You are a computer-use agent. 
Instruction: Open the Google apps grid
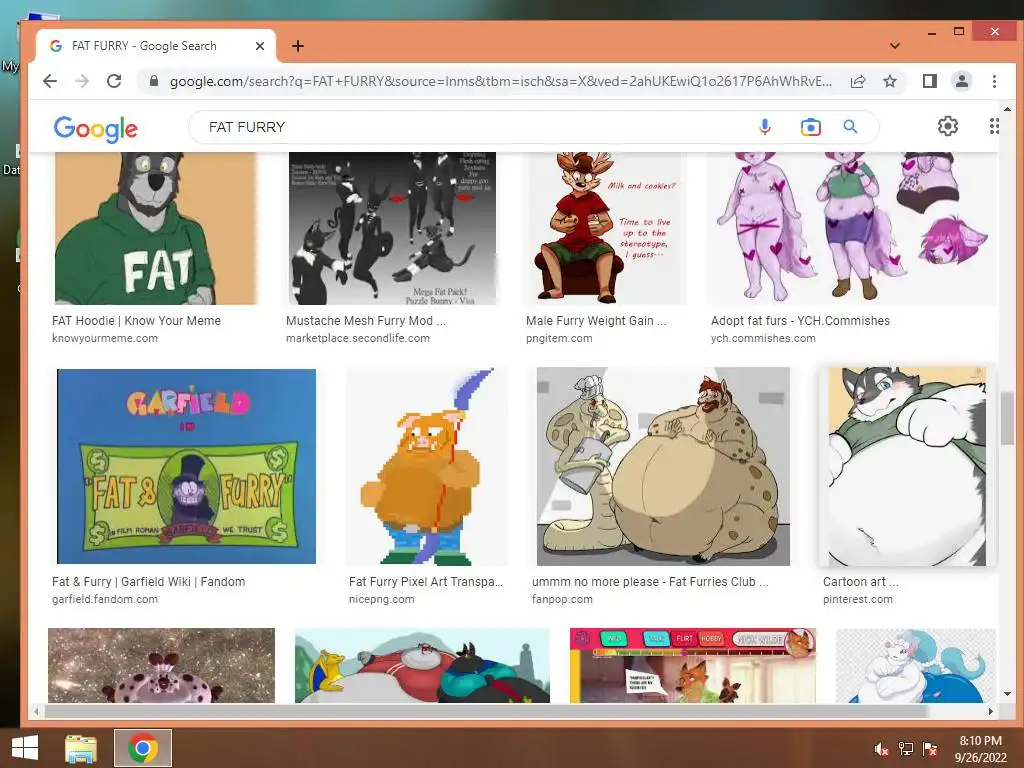[x=993, y=126]
